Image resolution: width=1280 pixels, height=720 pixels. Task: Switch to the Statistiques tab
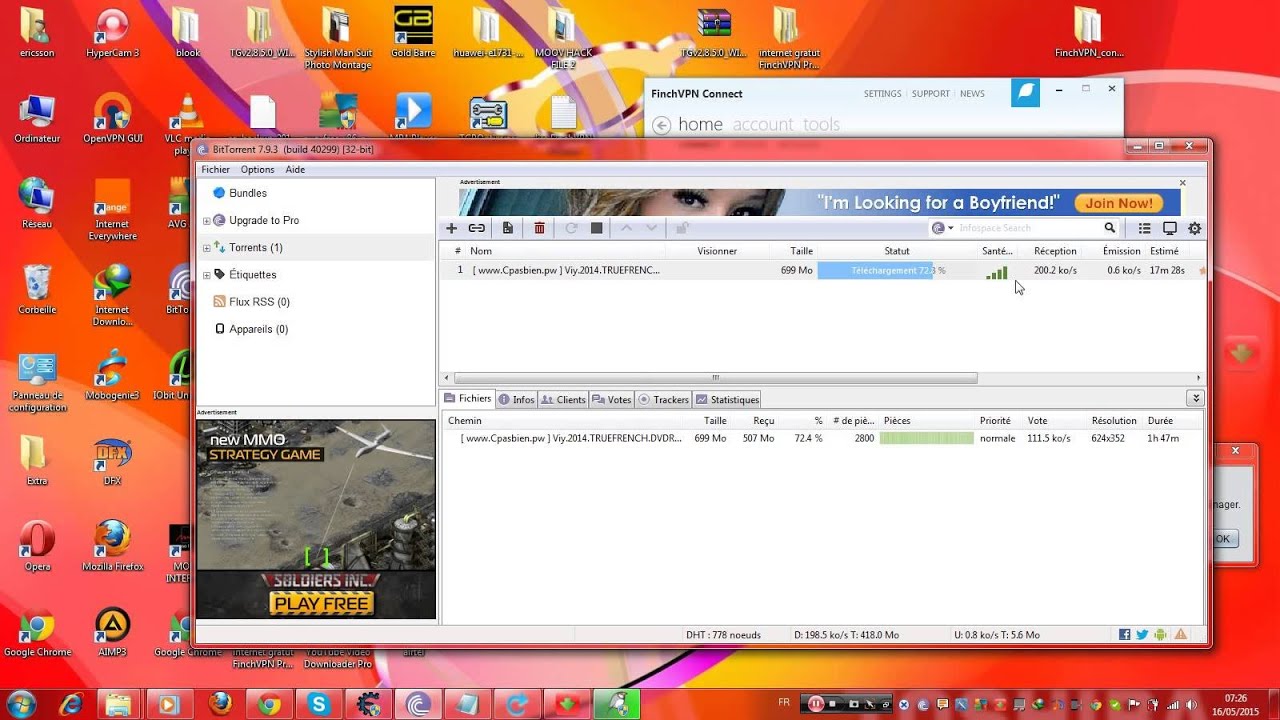(727, 399)
